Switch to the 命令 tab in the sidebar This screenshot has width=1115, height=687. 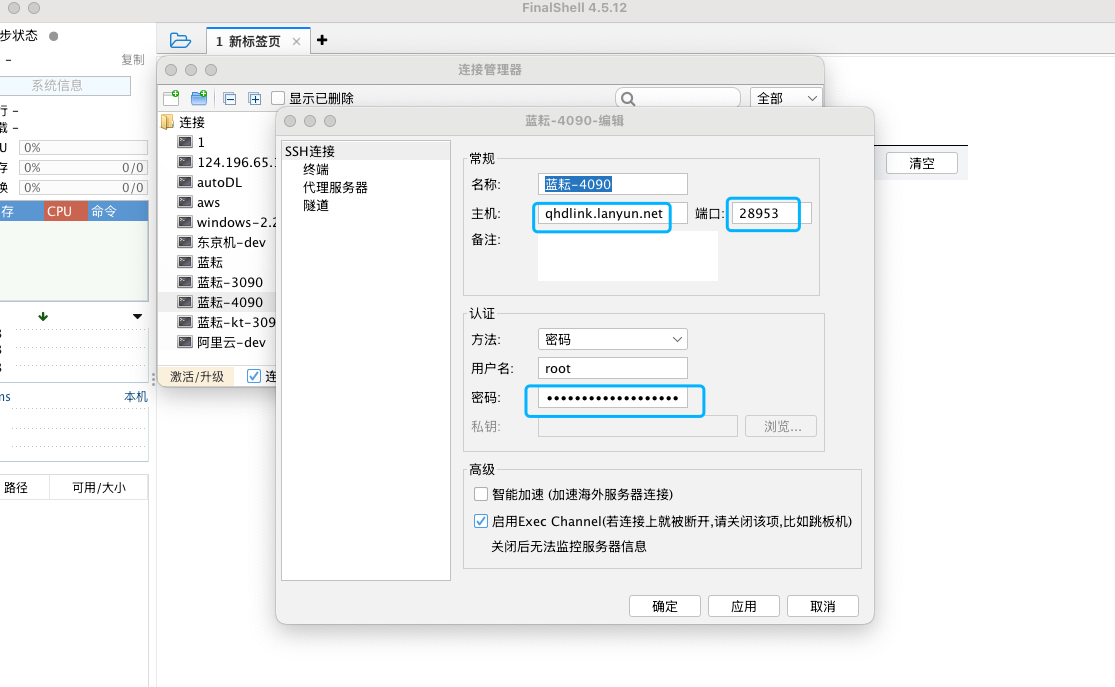click(x=104, y=211)
